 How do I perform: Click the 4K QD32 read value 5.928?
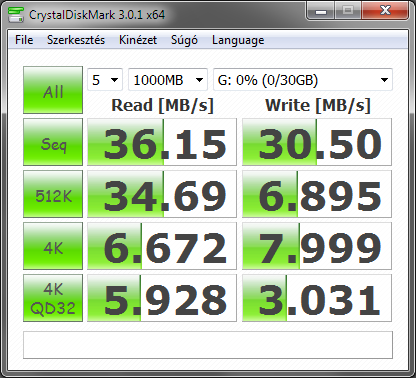(x=162, y=298)
